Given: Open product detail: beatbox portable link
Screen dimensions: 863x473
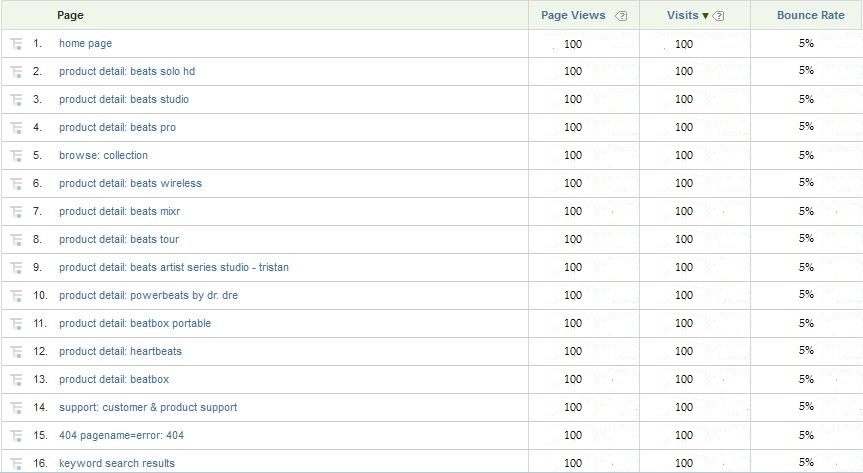Looking at the screenshot, I should 134,324.
